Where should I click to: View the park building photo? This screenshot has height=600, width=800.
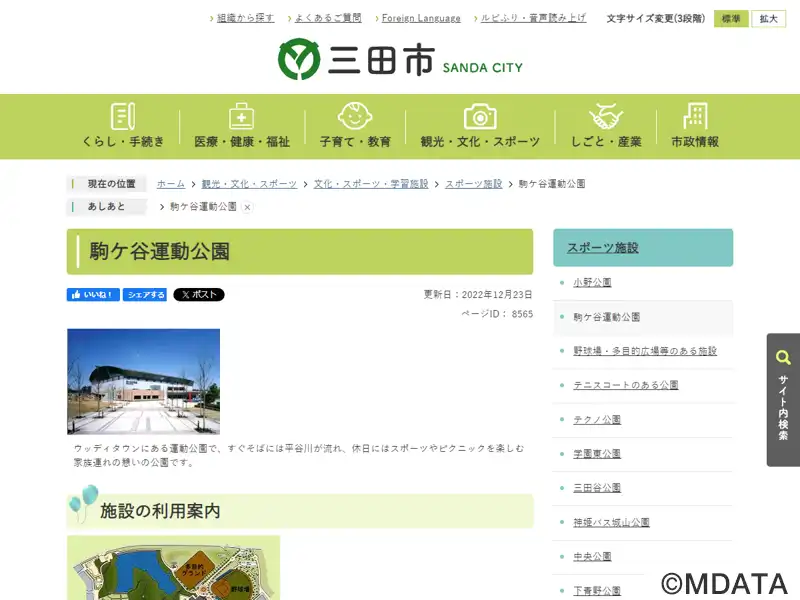click(x=143, y=382)
